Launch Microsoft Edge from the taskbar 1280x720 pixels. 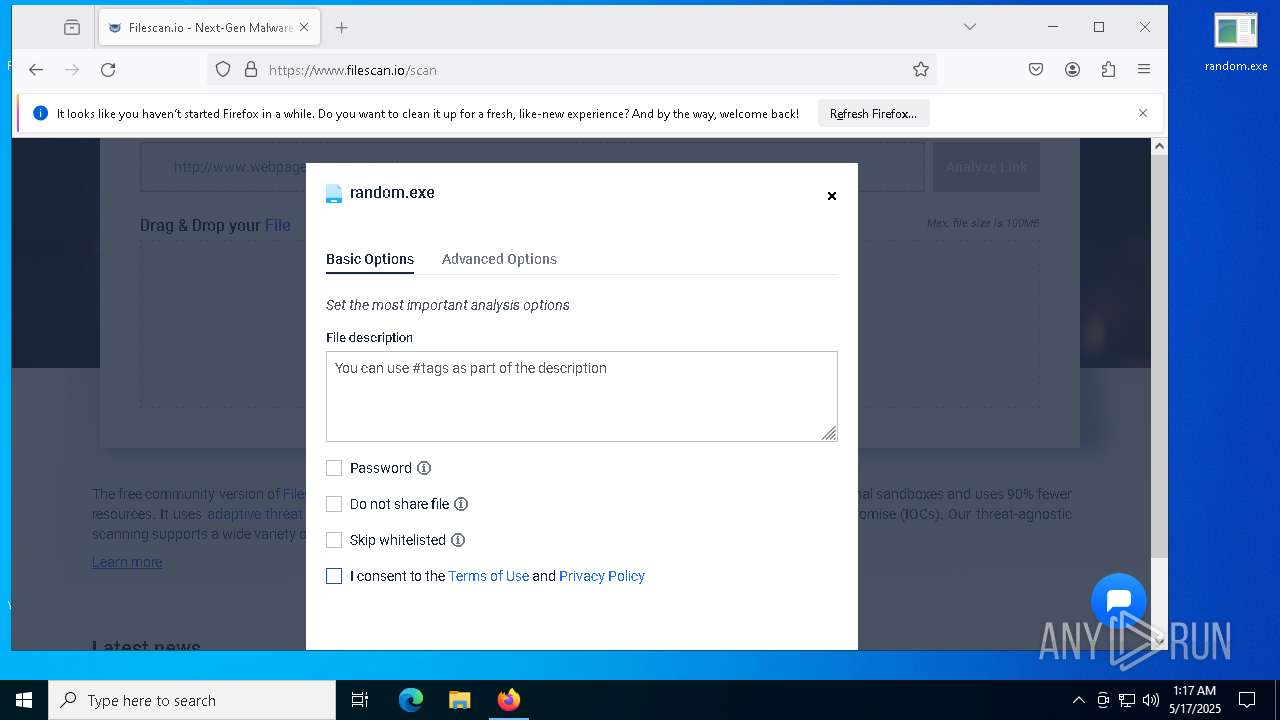[x=411, y=700]
